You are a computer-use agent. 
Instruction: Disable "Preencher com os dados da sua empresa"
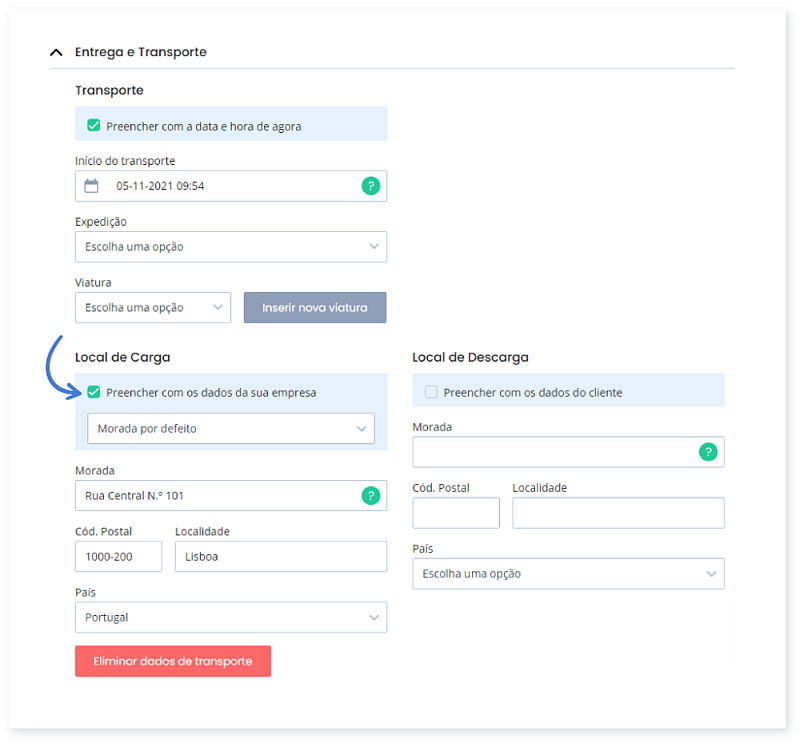93,392
